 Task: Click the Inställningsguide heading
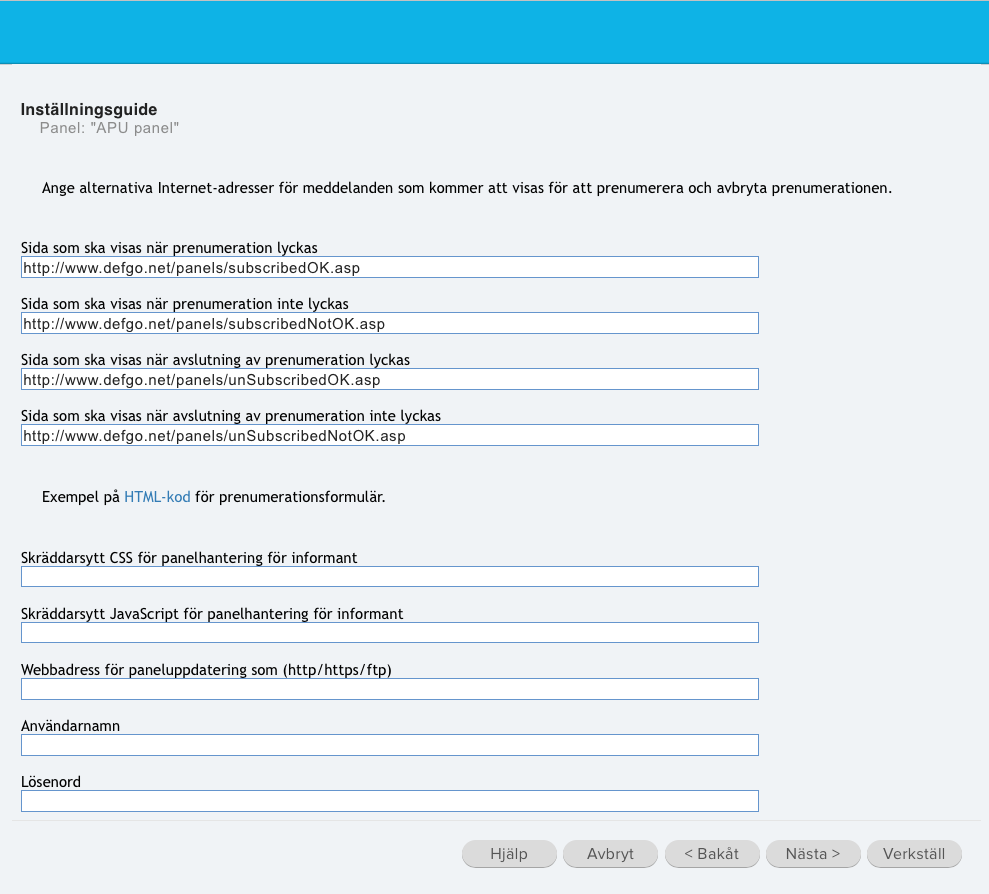pyautogui.click(x=89, y=109)
